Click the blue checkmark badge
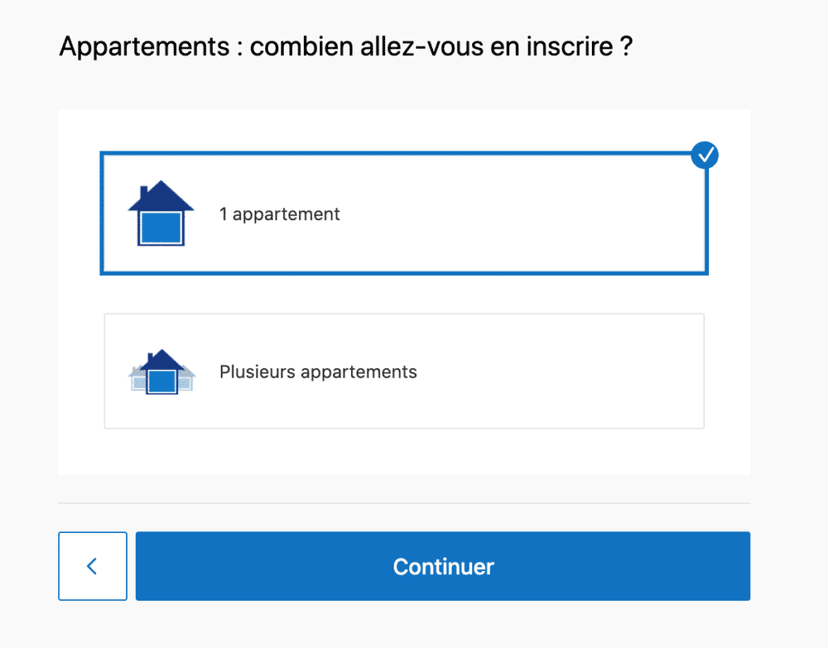 click(705, 155)
